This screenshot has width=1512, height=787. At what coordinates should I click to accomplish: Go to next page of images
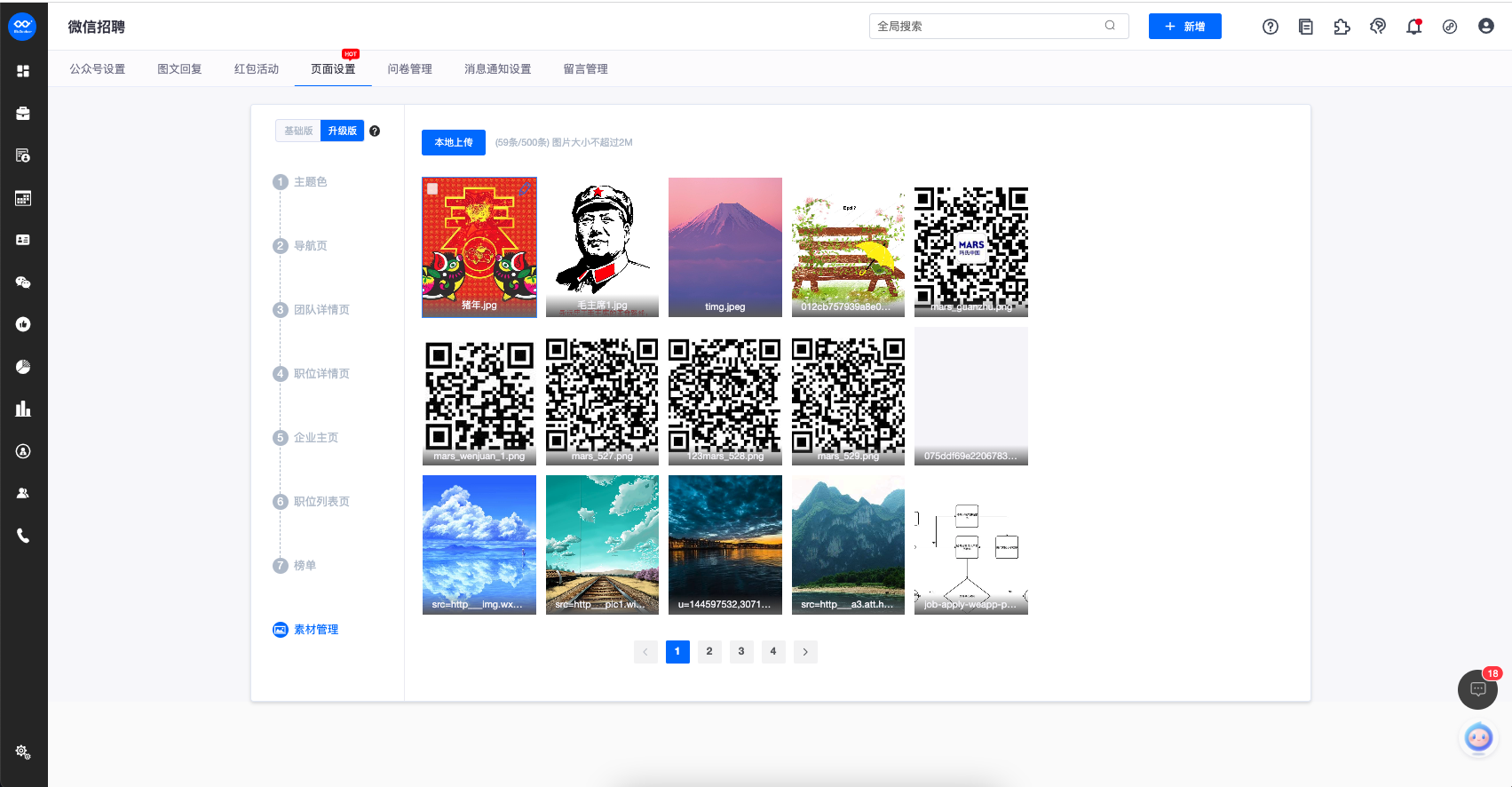coord(805,652)
